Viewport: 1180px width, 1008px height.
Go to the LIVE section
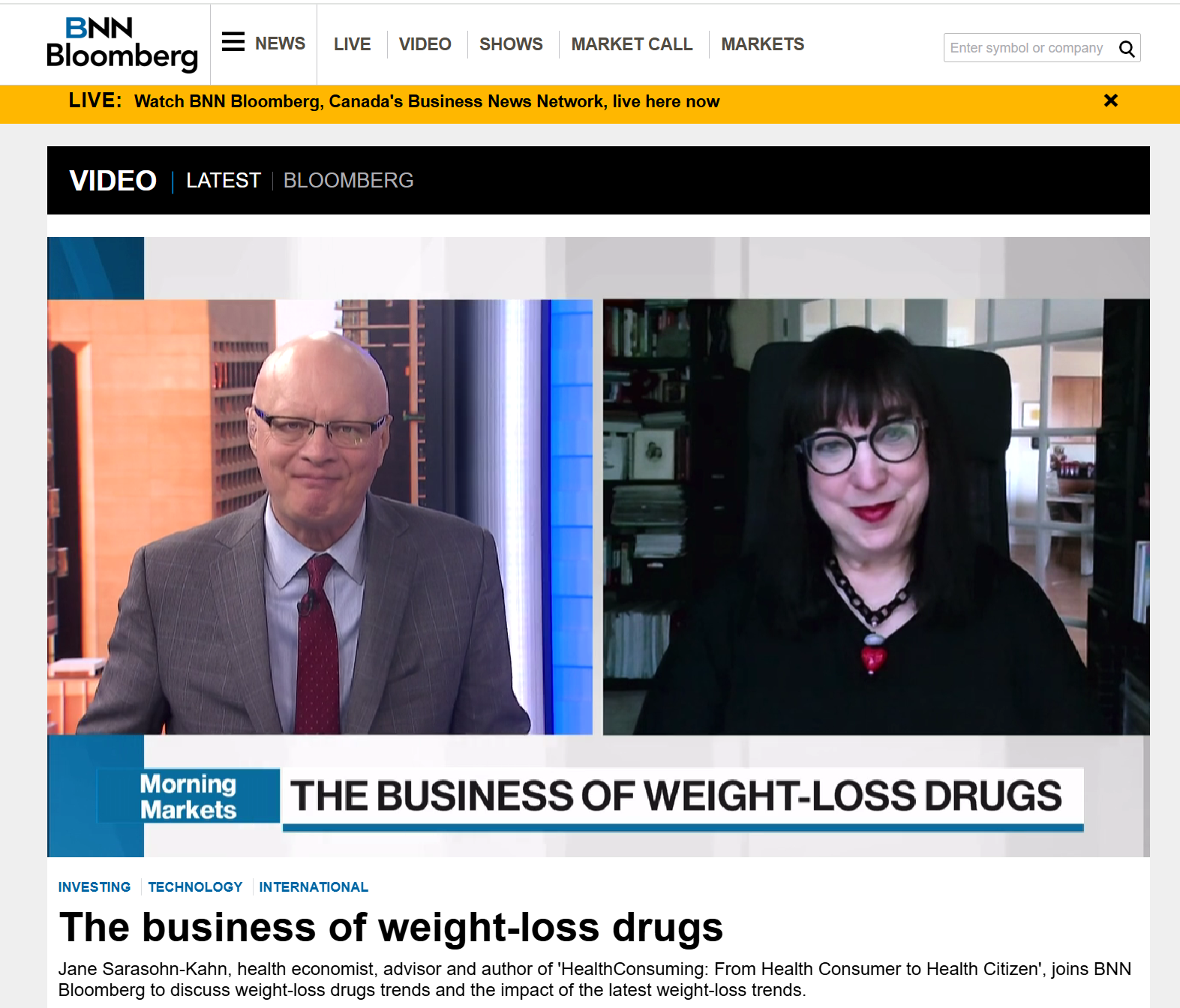click(x=352, y=44)
